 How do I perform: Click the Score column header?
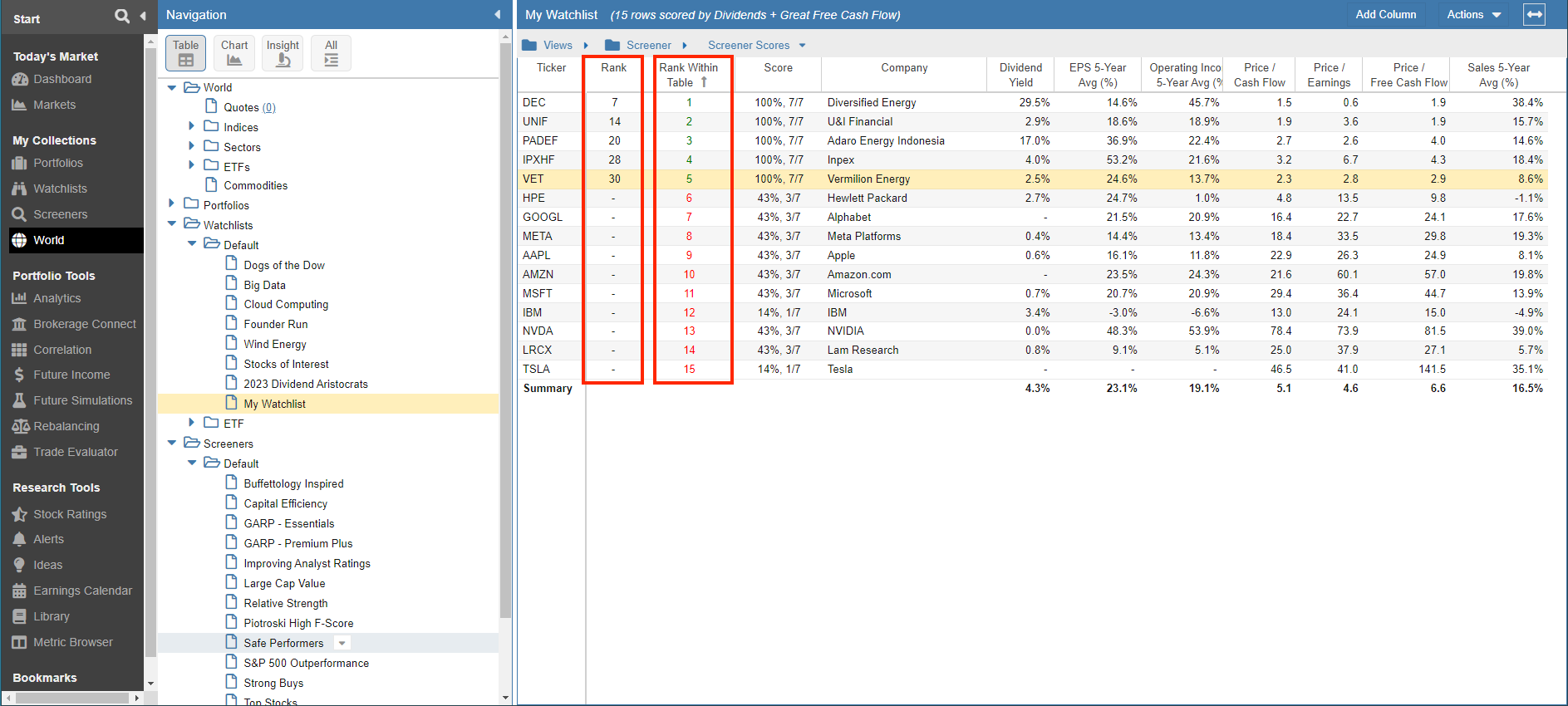(x=779, y=68)
